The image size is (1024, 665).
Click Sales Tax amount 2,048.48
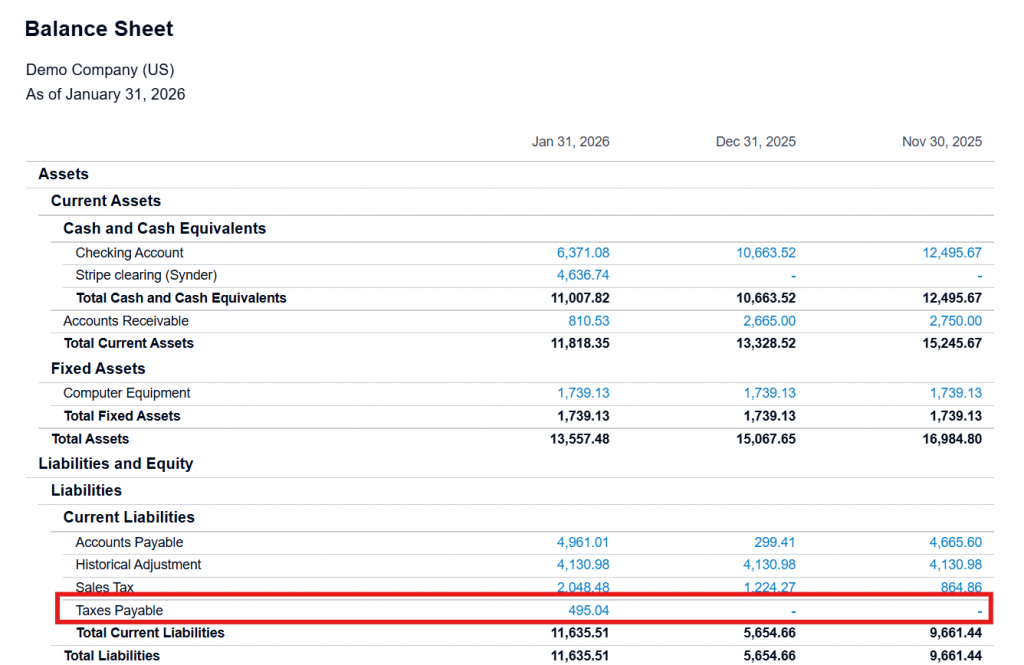click(x=582, y=588)
